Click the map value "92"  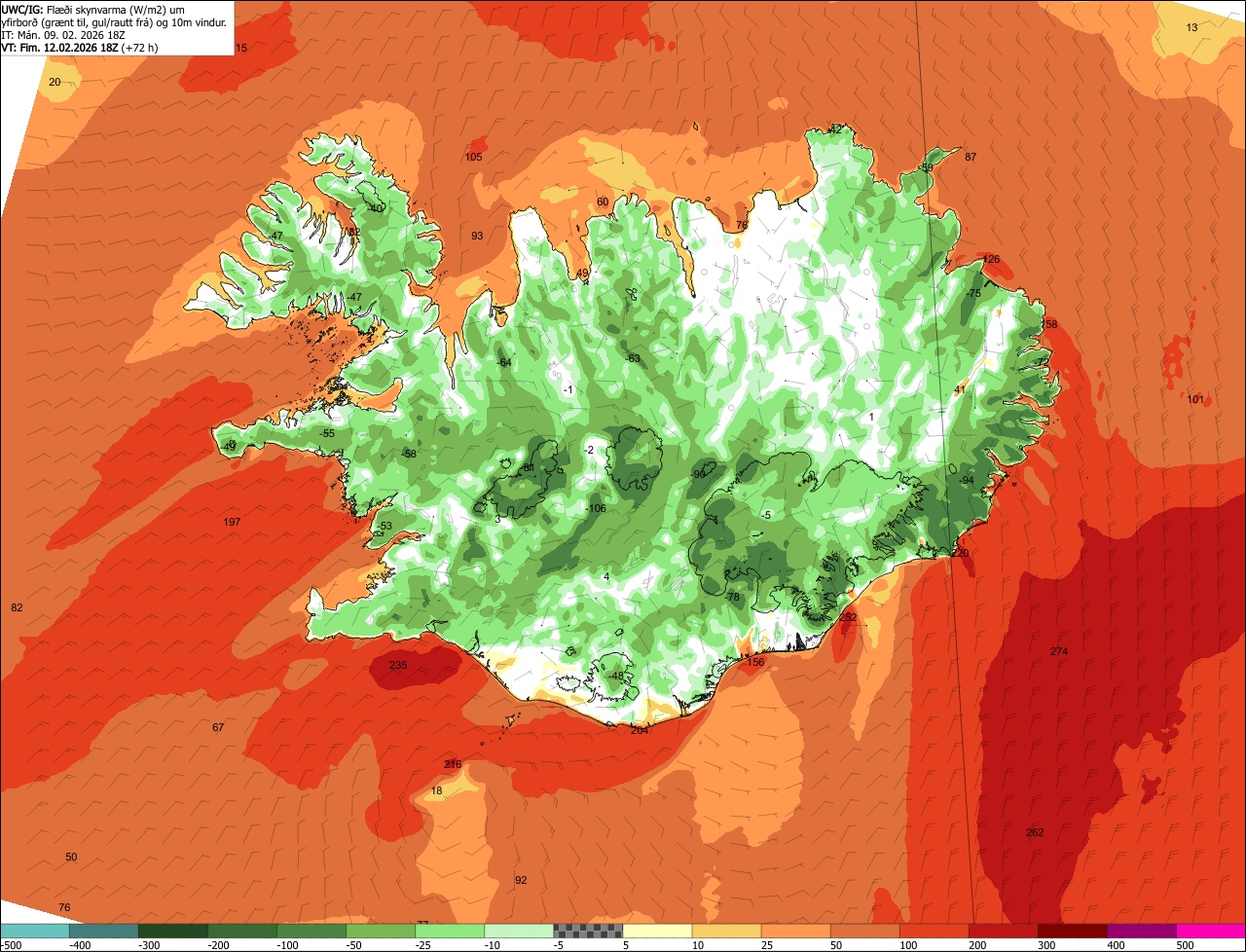click(x=521, y=880)
